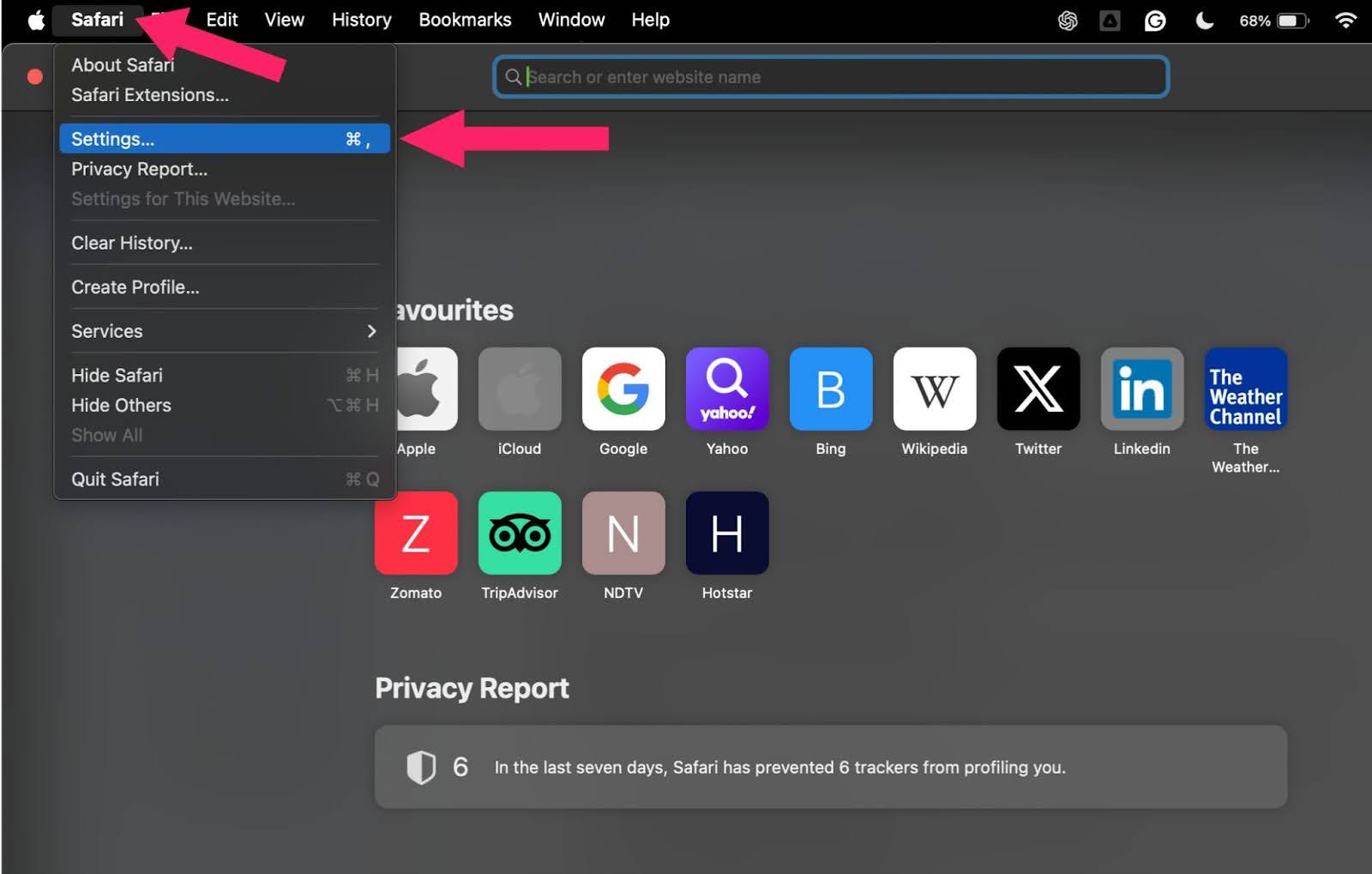Choose Clear History from the menu

131,243
